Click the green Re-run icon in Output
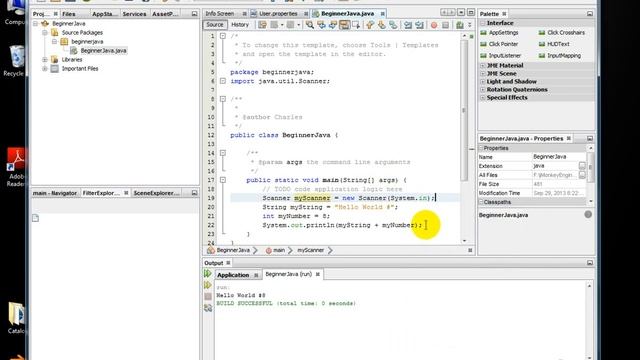This screenshot has width=640, height=360. (x=208, y=273)
